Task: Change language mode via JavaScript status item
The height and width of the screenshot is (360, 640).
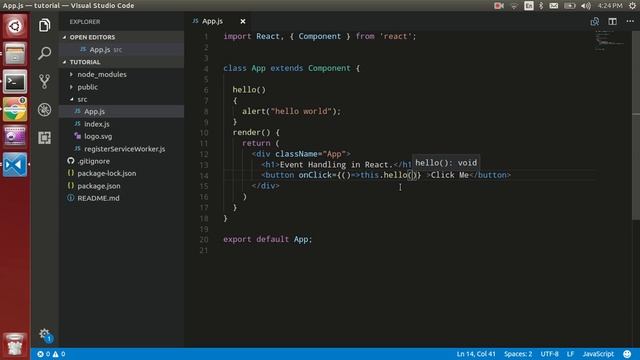Action: 598,354
